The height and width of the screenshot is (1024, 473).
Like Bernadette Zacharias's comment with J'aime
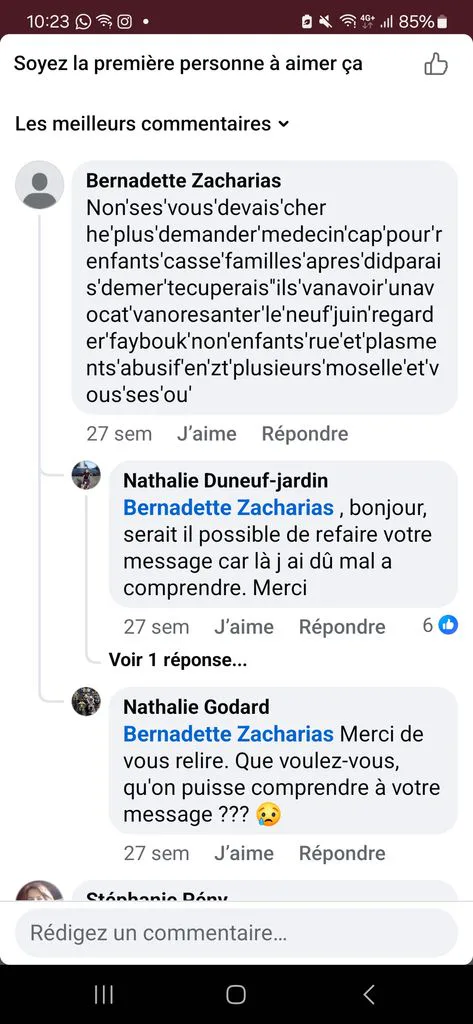point(206,434)
